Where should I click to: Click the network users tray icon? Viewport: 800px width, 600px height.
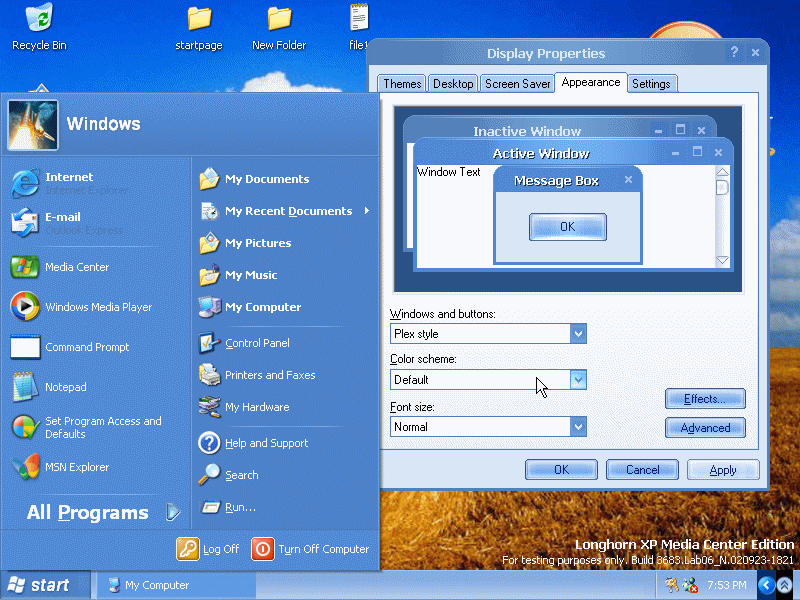(x=690, y=585)
